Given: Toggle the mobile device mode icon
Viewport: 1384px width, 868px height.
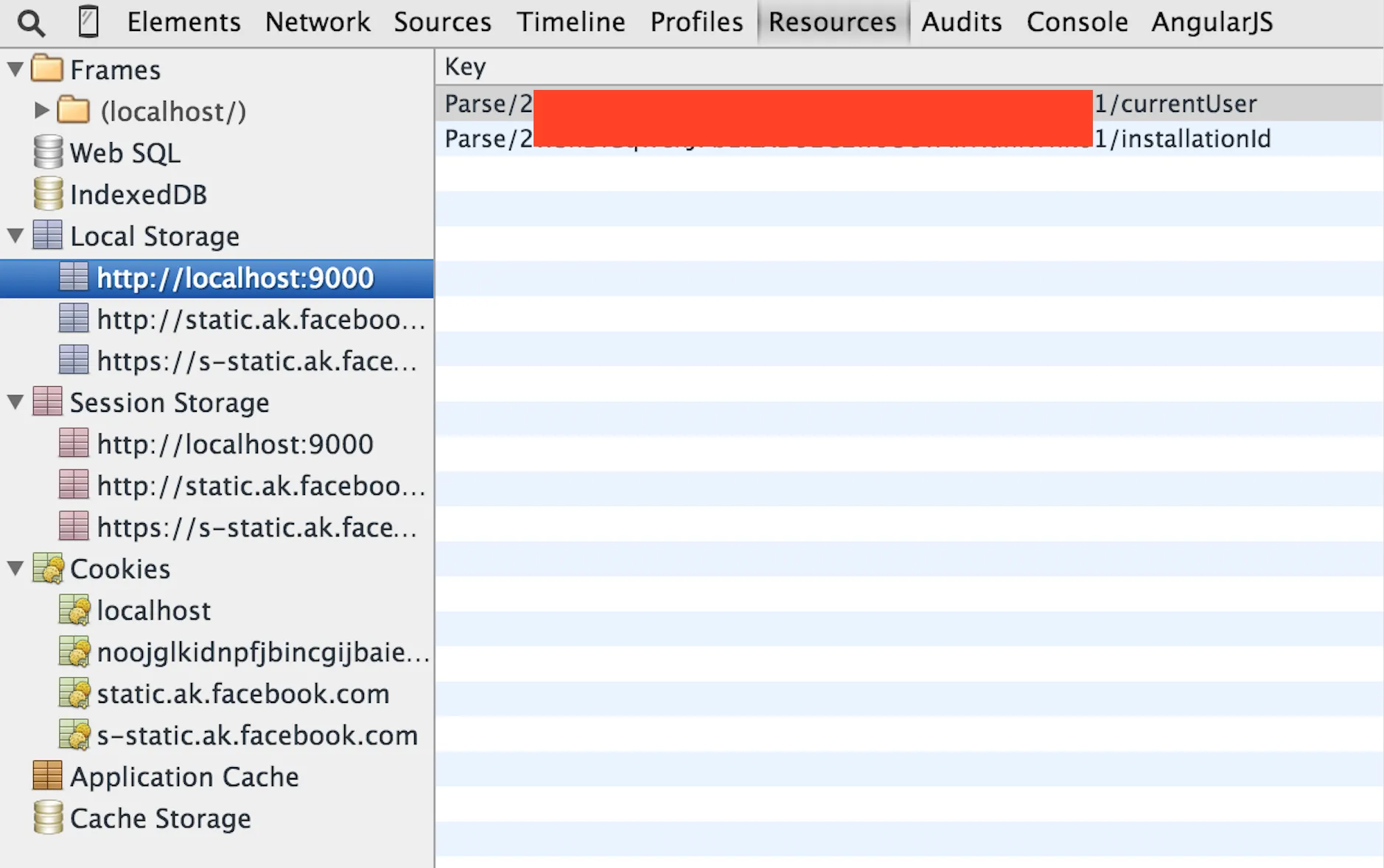Looking at the screenshot, I should coord(88,21).
